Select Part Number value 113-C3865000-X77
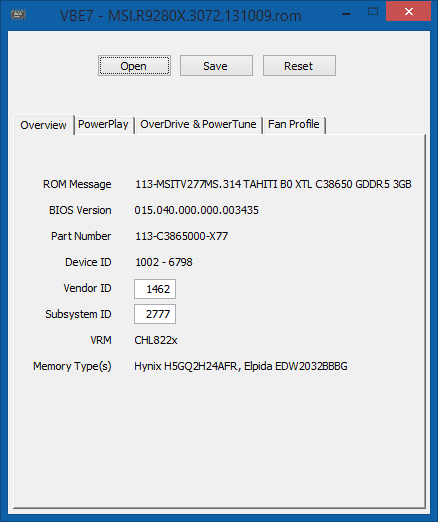Screen dimensions: 438x522 [182, 236]
